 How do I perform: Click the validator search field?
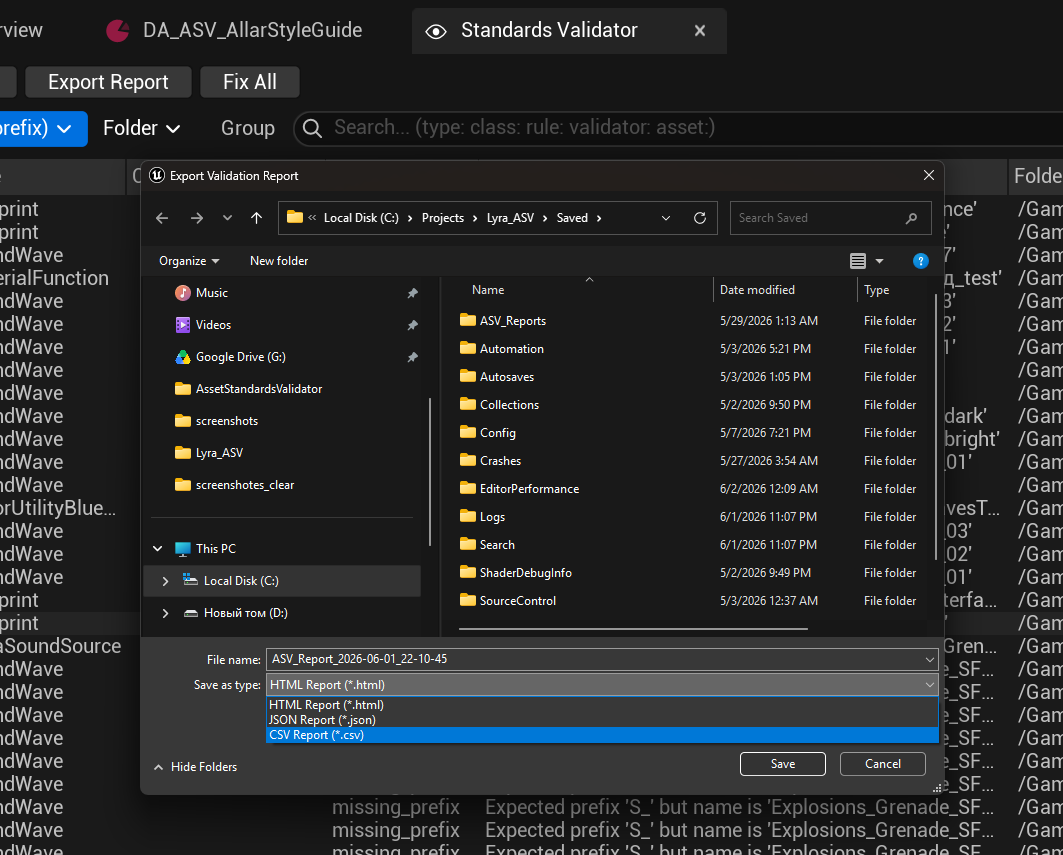tap(678, 128)
